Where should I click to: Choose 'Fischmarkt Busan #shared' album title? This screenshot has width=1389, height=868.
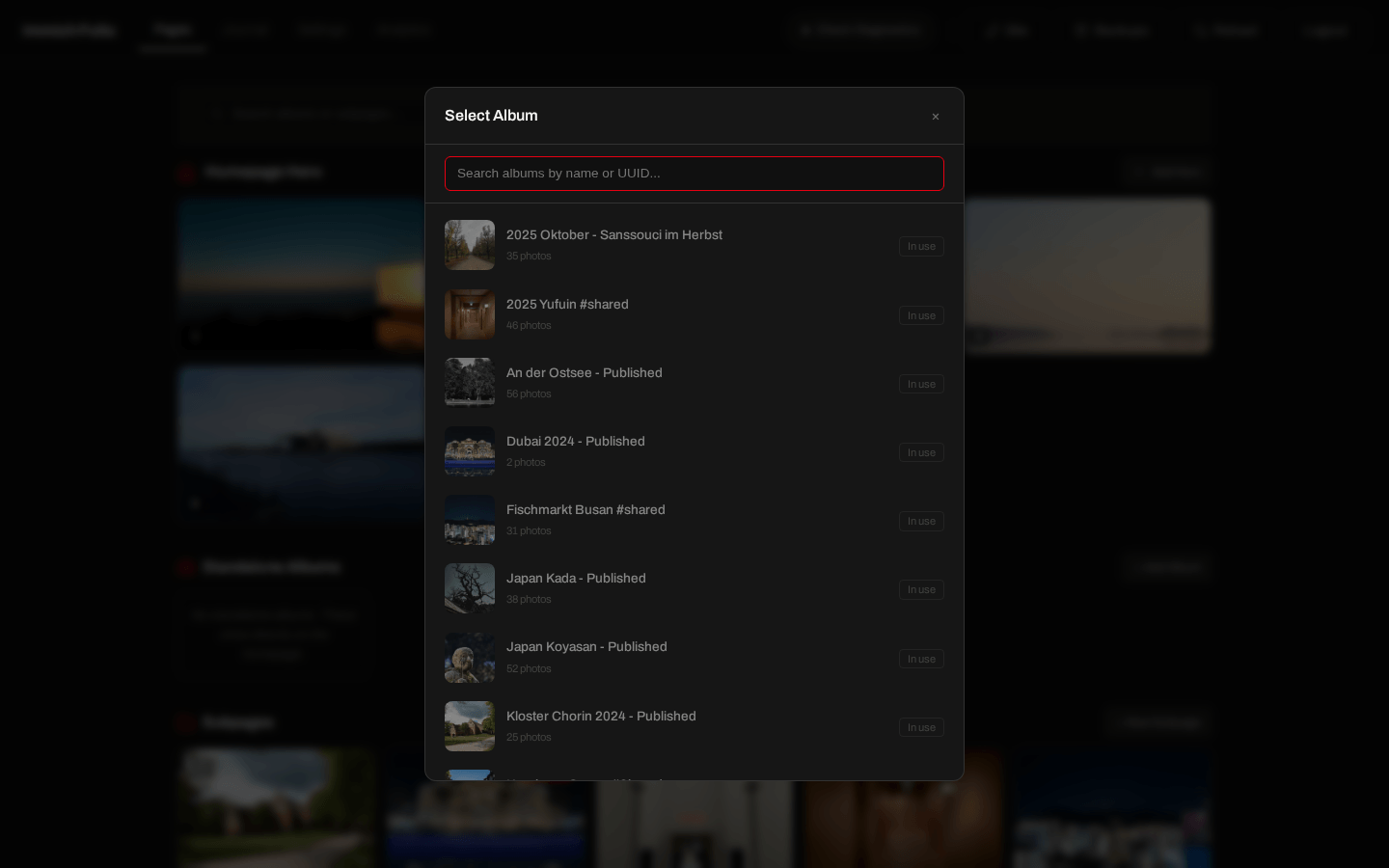[586, 510]
